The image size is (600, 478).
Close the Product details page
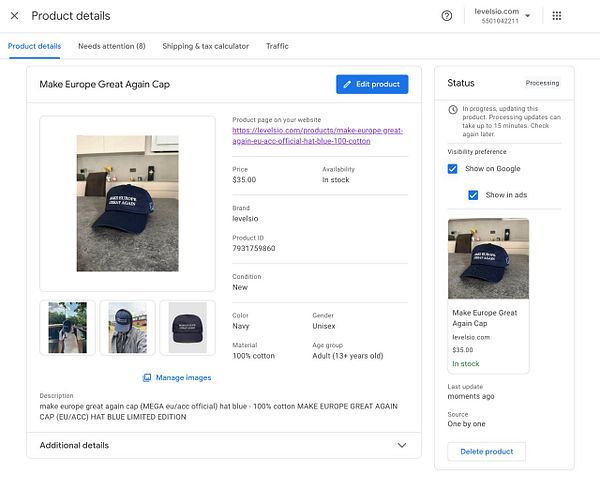pos(14,16)
